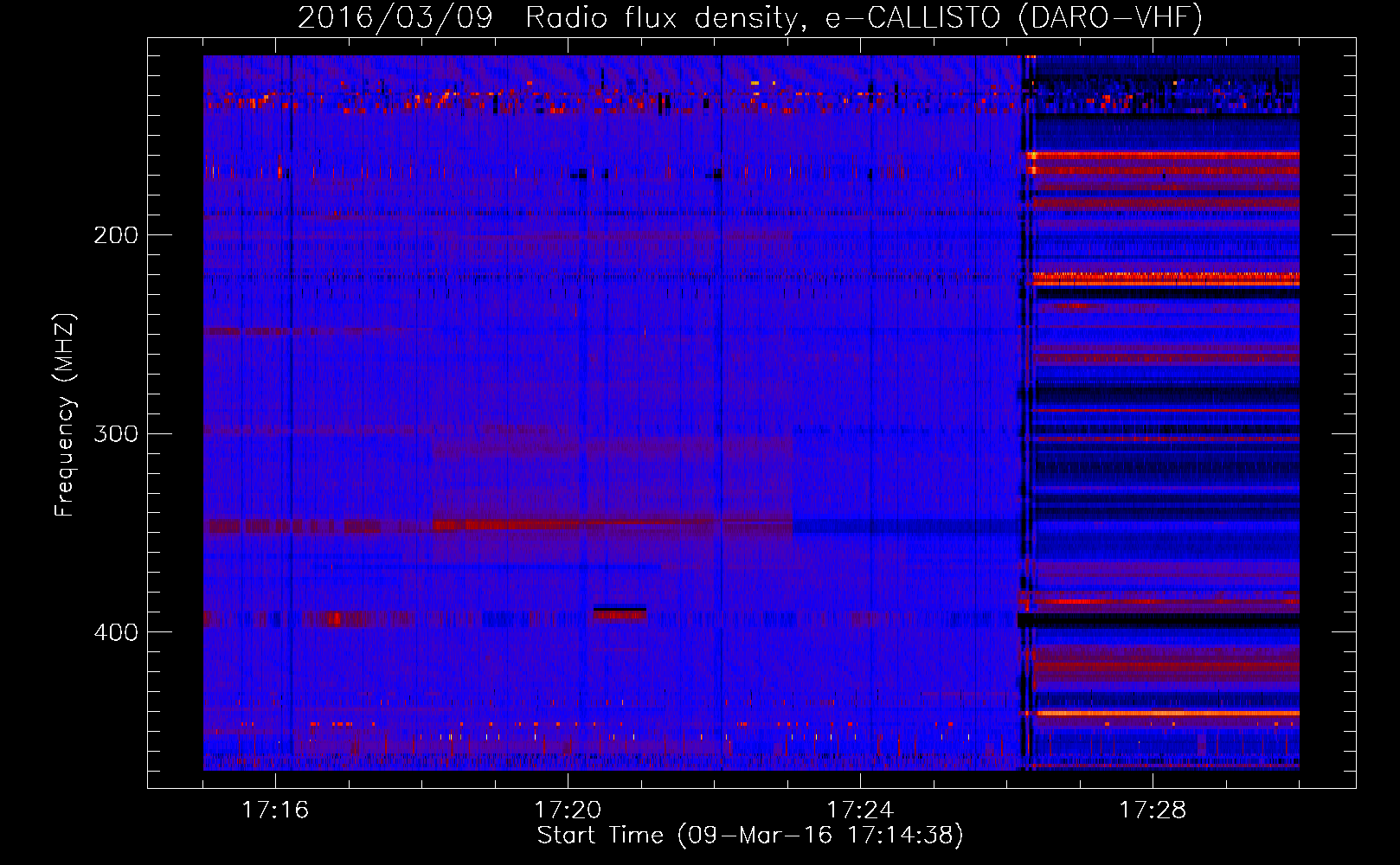Screen dimensions: 1400x865
Task: Click the 17:20 time tick label
Action: [x=568, y=811]
